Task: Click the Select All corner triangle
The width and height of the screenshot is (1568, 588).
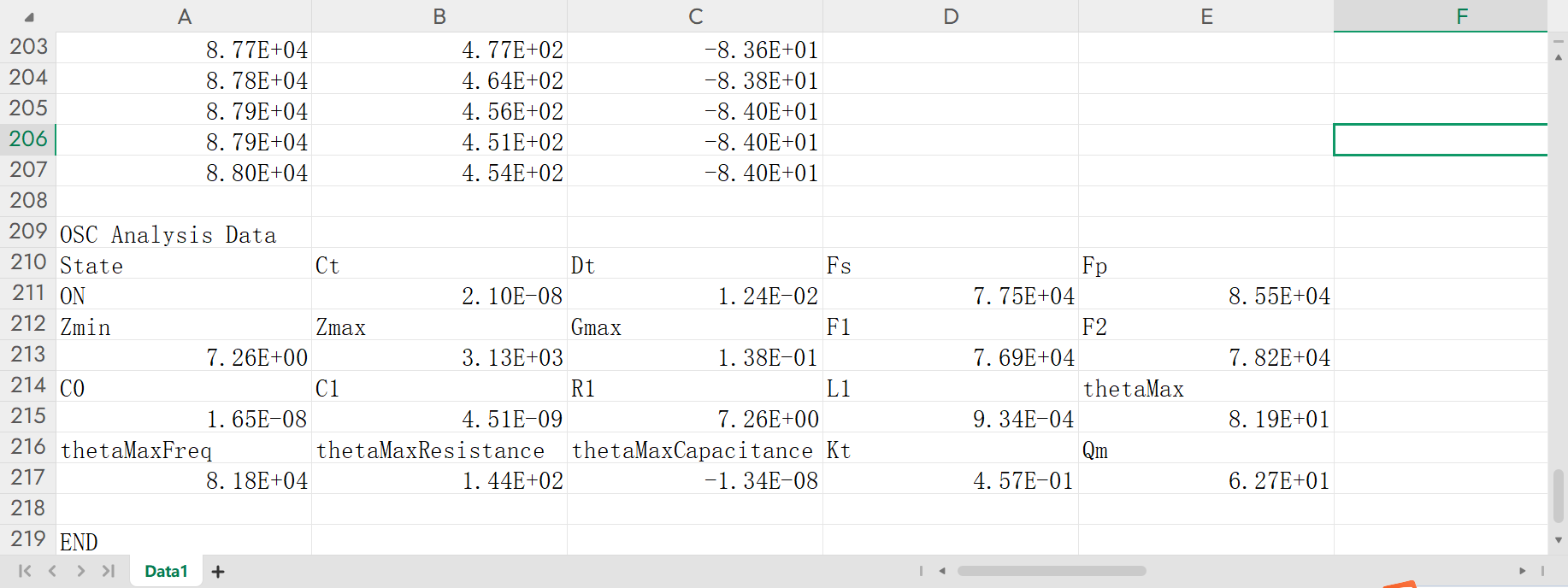Action: click(29, 17)
